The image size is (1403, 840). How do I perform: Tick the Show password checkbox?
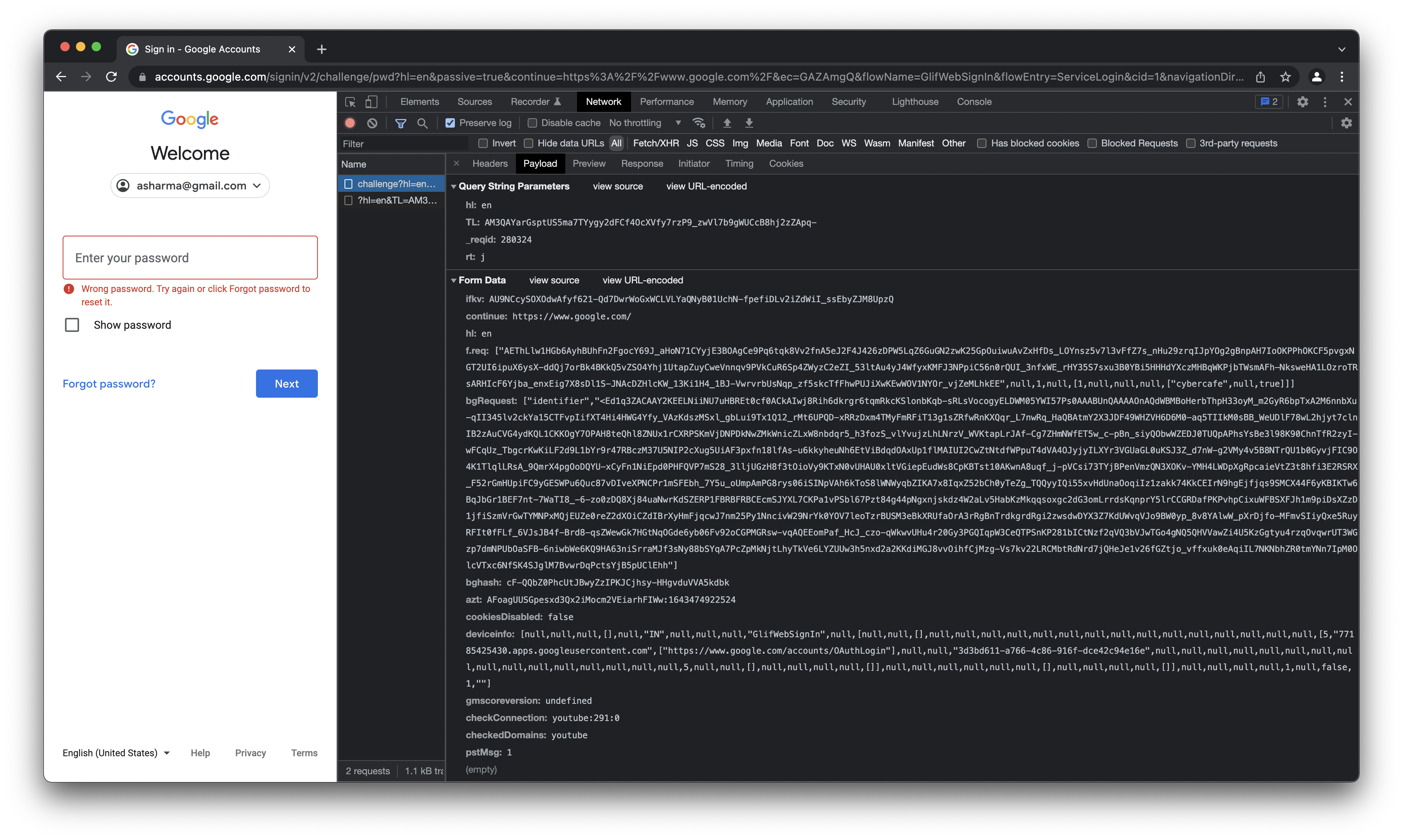pos(72,325)
